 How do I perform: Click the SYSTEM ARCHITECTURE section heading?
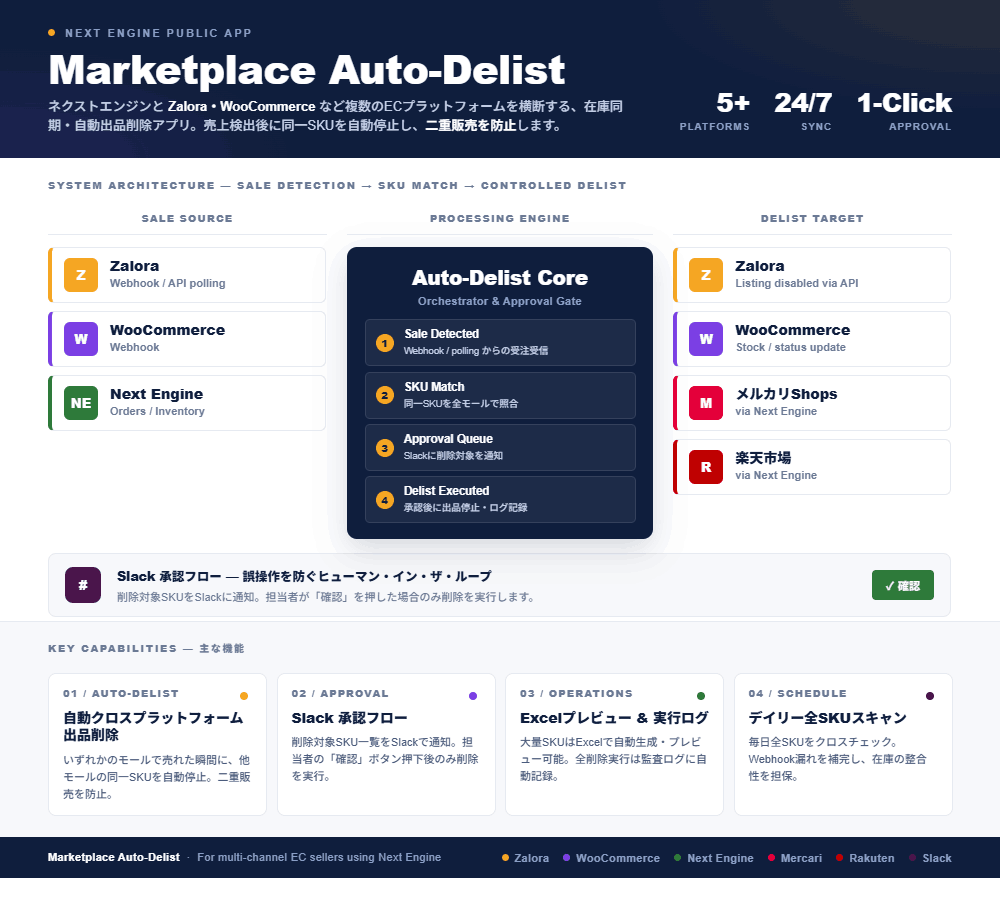click(x=337, y=185)
